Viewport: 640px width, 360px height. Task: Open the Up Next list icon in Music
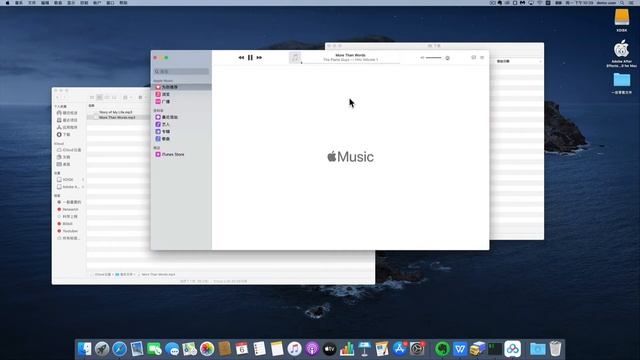tap(482, 58)
